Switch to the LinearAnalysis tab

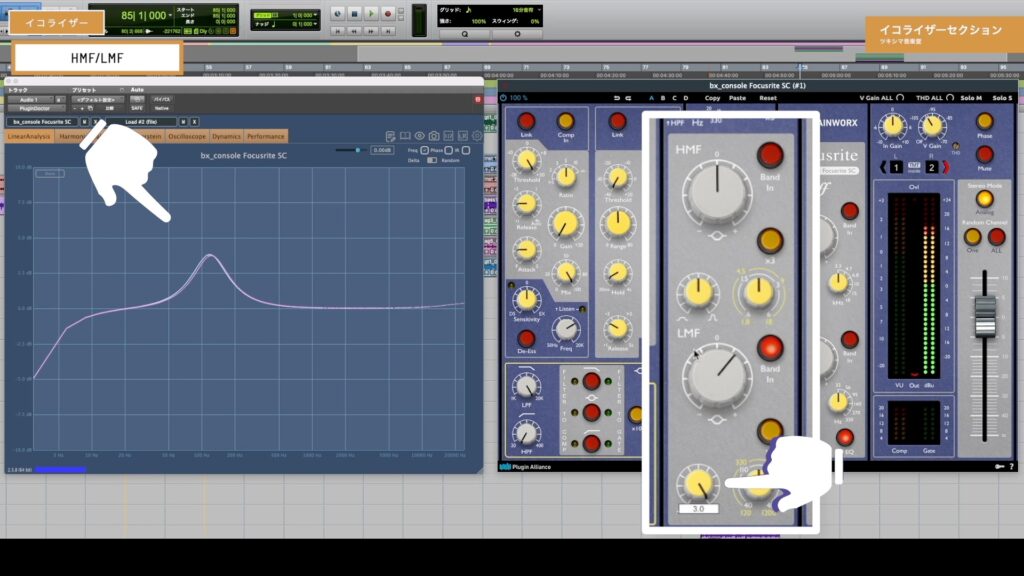[x=29, y=136]
